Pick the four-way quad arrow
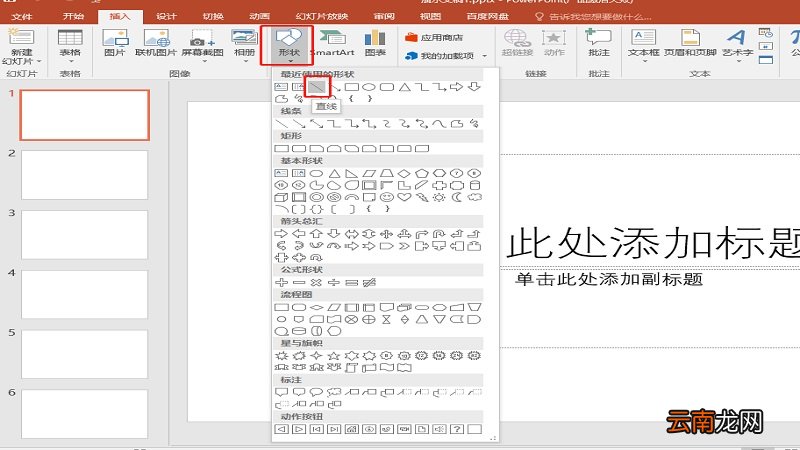 (387, 234)
